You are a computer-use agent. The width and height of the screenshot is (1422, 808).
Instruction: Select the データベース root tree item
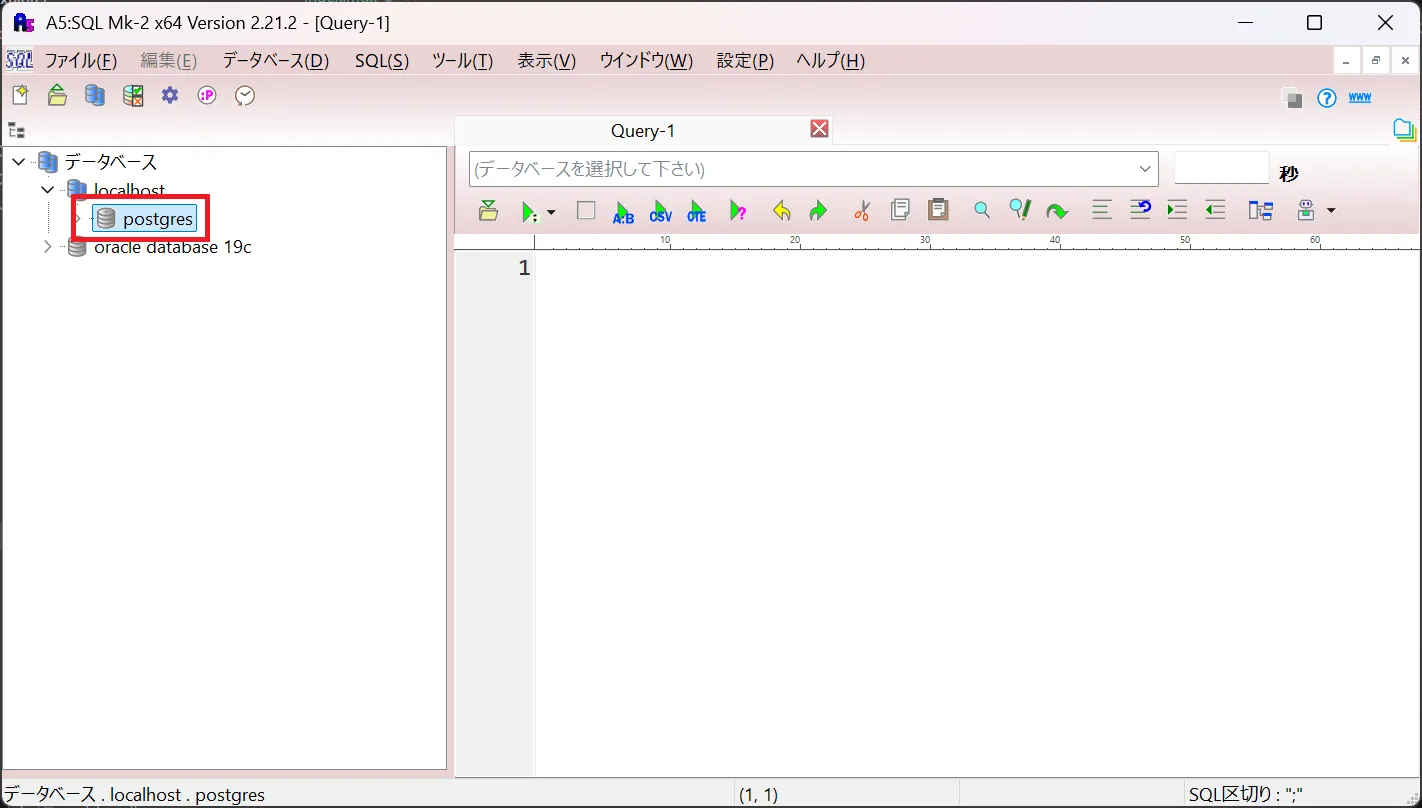(x=111, y=162)
